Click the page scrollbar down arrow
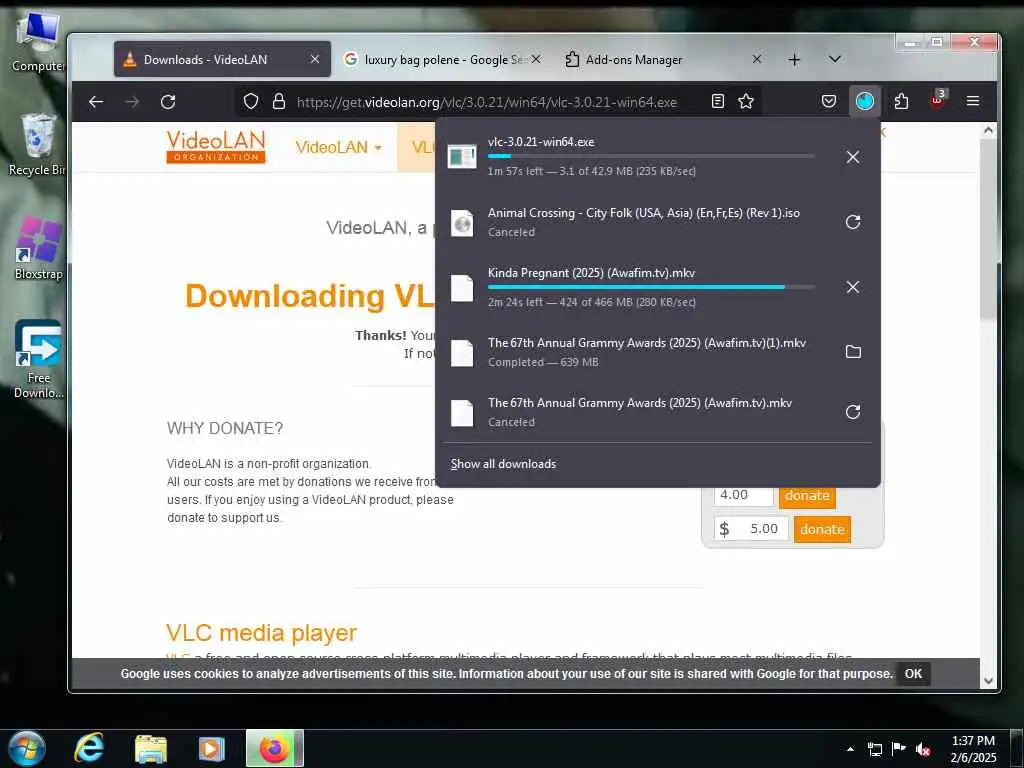 [989, 681]
